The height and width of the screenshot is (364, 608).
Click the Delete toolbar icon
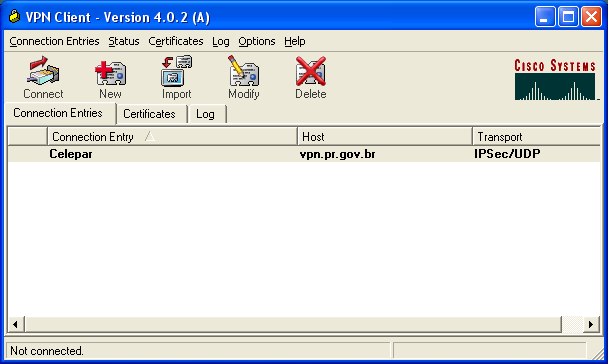click(x=311, y=78)
